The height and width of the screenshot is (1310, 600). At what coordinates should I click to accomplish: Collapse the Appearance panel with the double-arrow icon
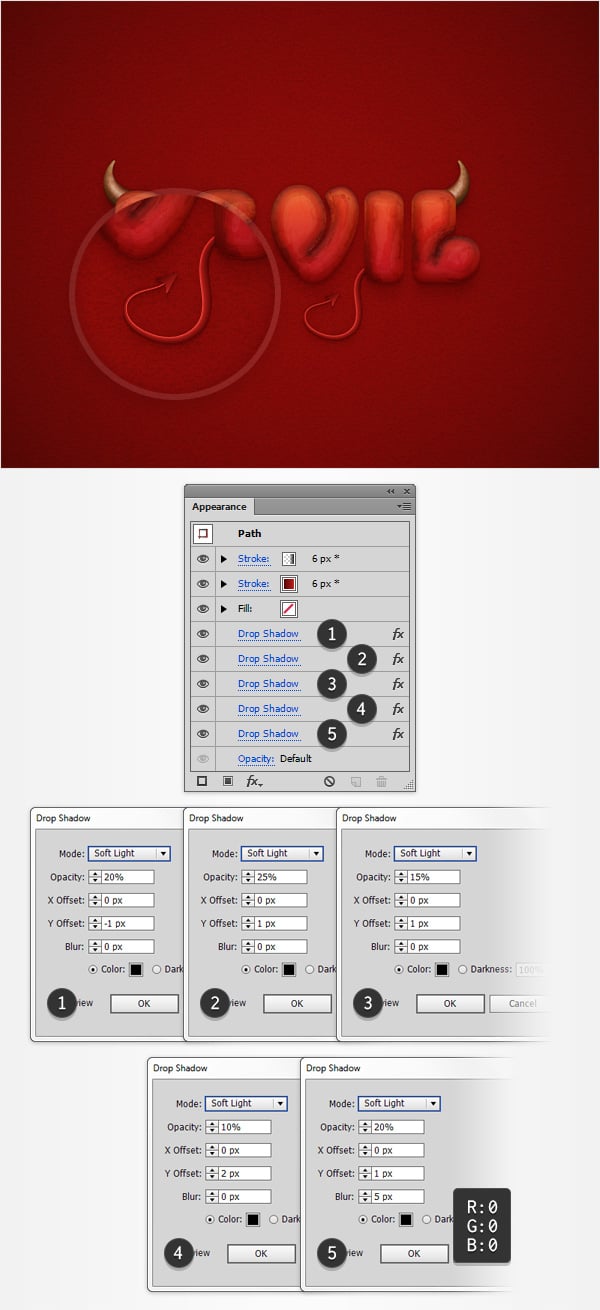(392, 492)
